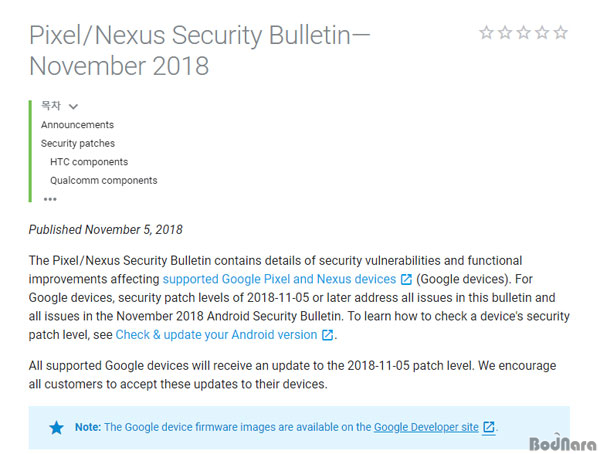
Task: Open supported Google Pixel and Nexus devices link
Action: [x=279, y=279]
